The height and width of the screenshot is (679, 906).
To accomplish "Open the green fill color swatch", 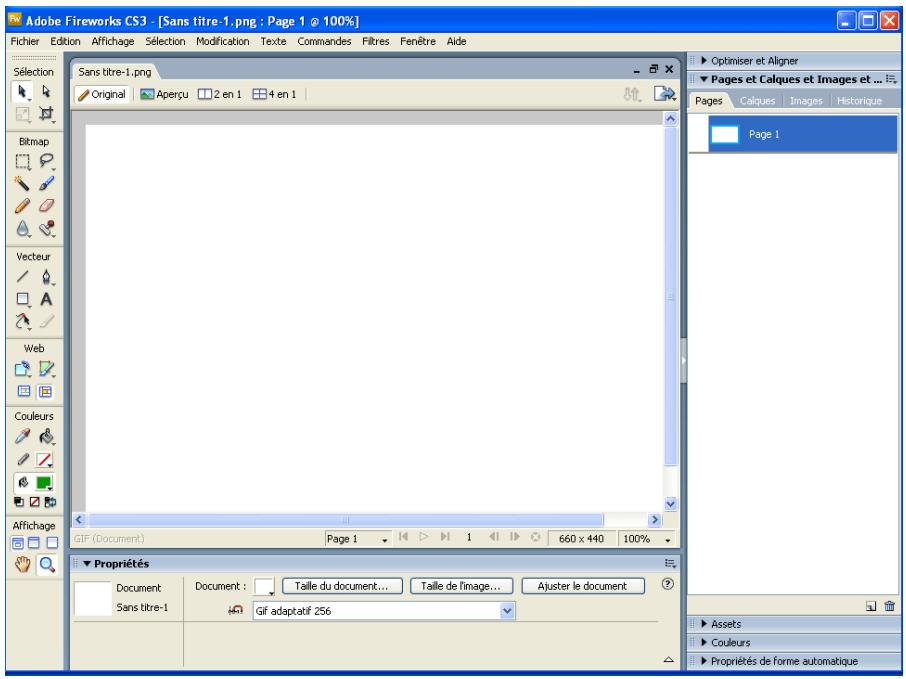I will 44,483.
